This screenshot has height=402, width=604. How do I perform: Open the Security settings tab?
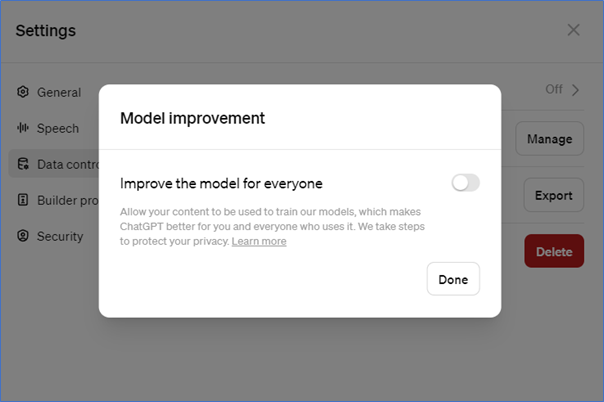coord(60,236)
